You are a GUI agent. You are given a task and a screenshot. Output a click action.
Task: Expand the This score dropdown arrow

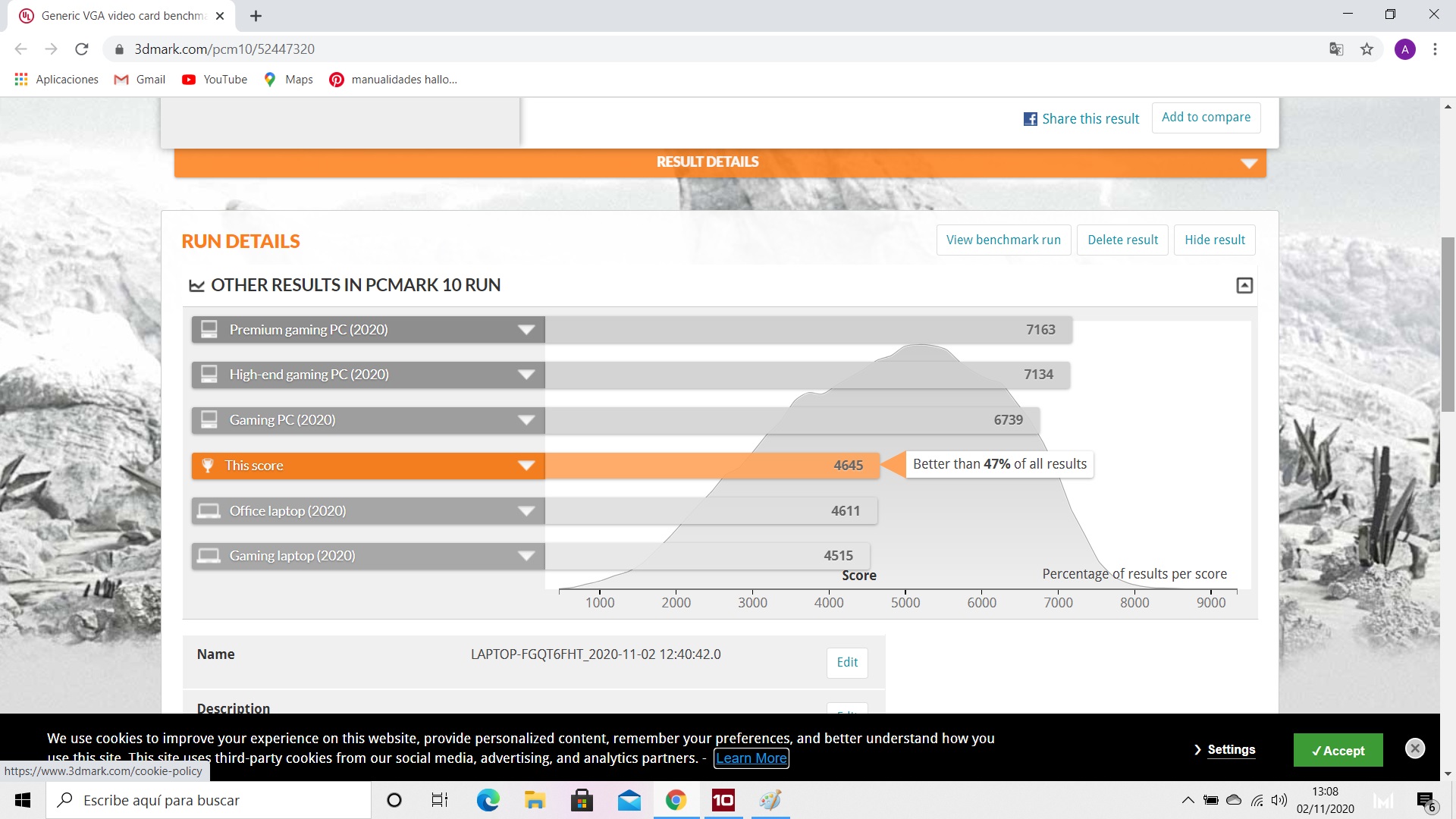pos(526,466)
